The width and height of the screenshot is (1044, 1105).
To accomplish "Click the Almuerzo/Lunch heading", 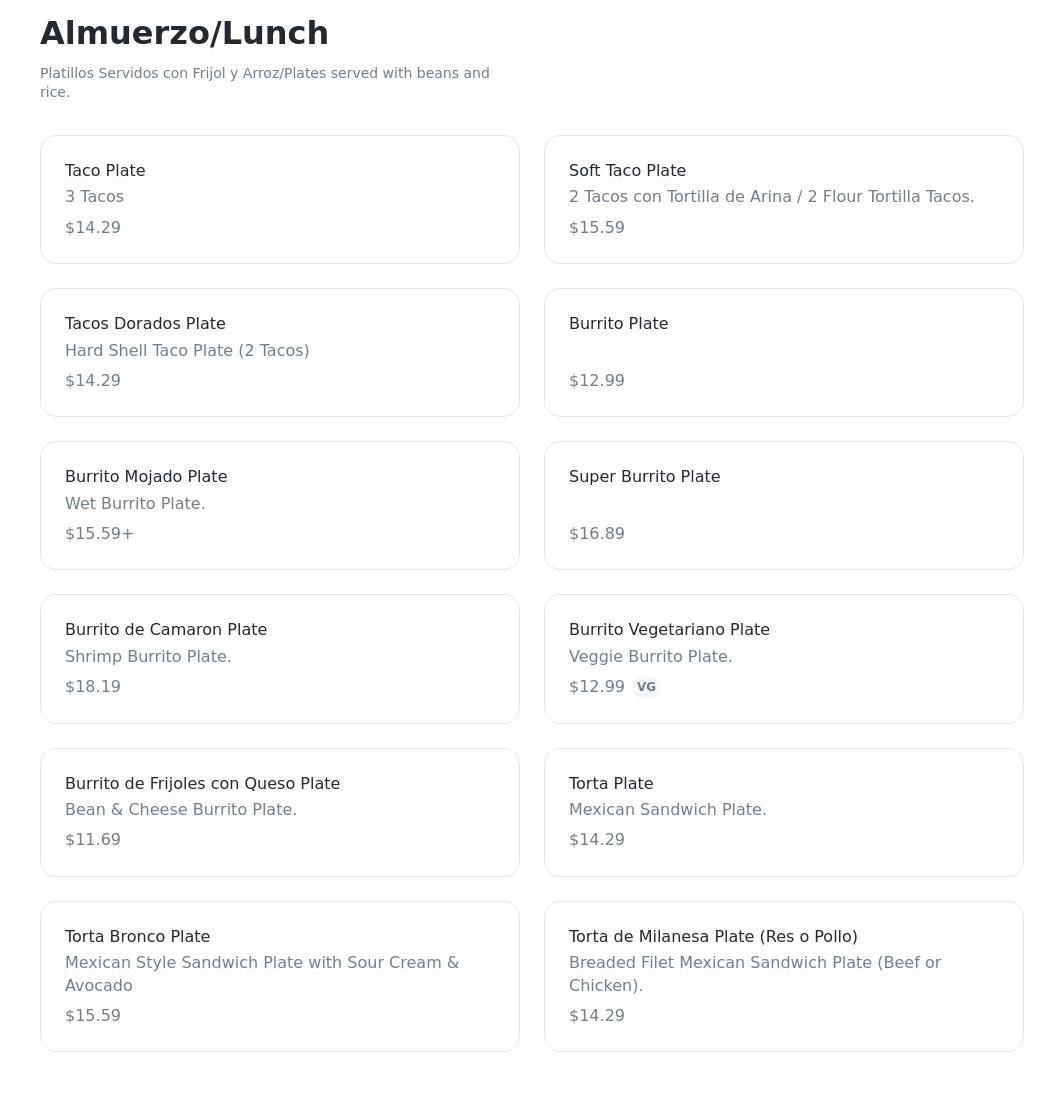I will (x=184, y=33).
